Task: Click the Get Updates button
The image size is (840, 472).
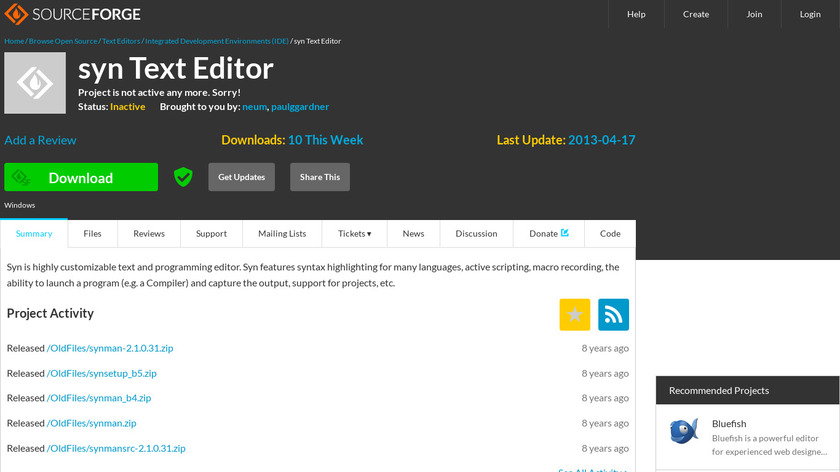Action: click(242, 177)
